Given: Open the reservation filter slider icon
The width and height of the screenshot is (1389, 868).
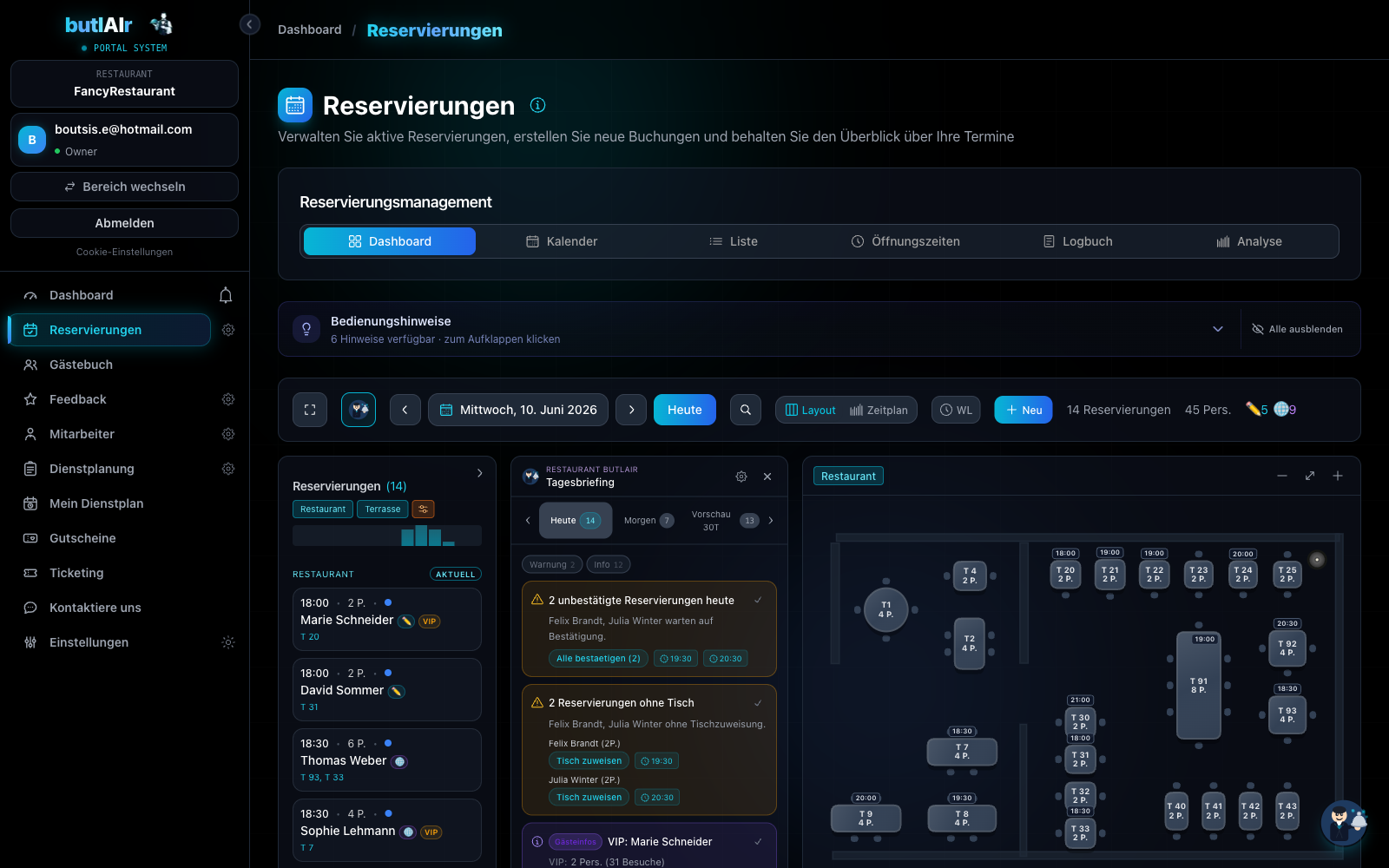Looking at the screenshot, I should [423, 510].
